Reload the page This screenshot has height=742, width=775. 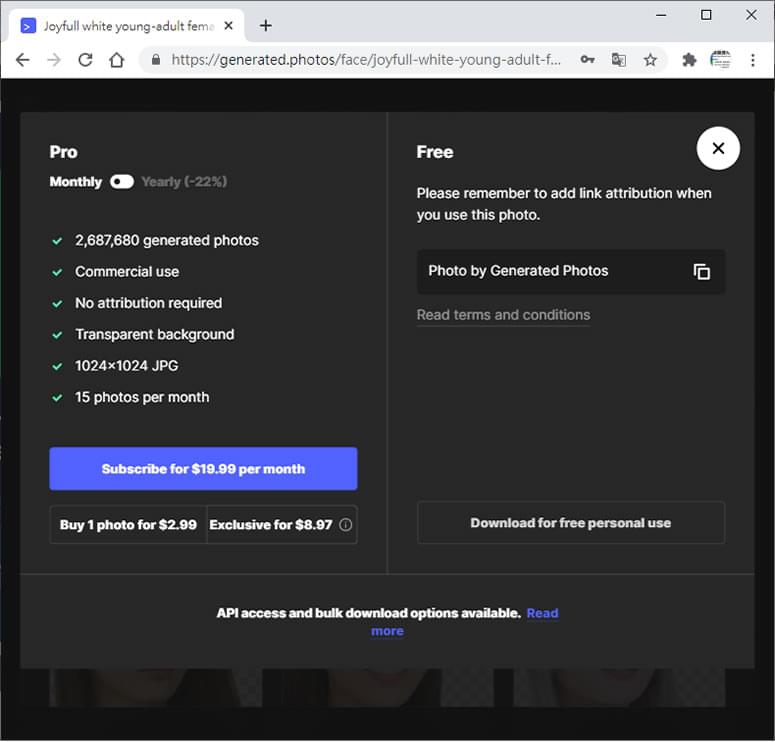[x=85, y=60]
